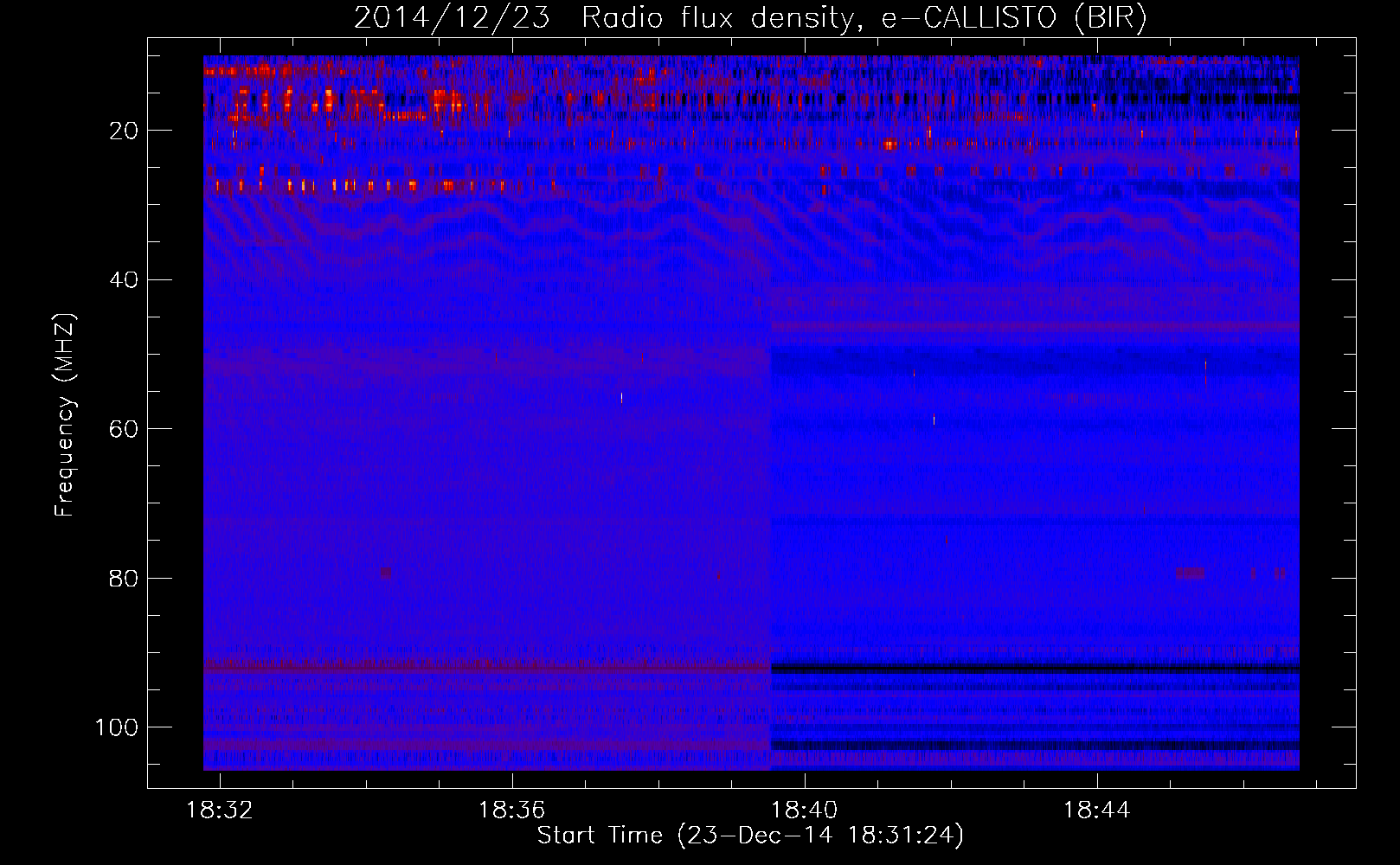The image size is (1400, 865).
Task: Click the '18:36' time tick label
Action: (x=512, y=811)
